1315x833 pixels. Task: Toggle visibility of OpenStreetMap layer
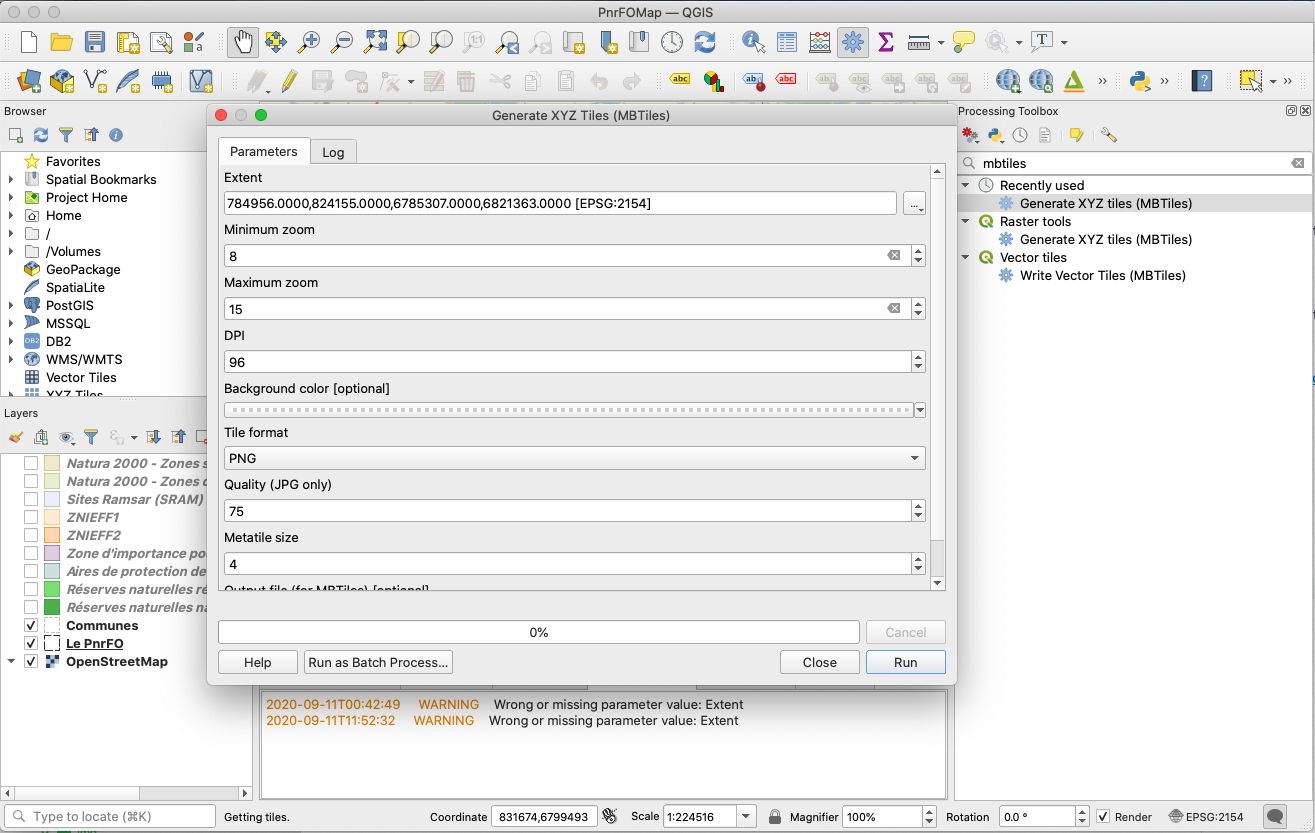click(31, 661)
